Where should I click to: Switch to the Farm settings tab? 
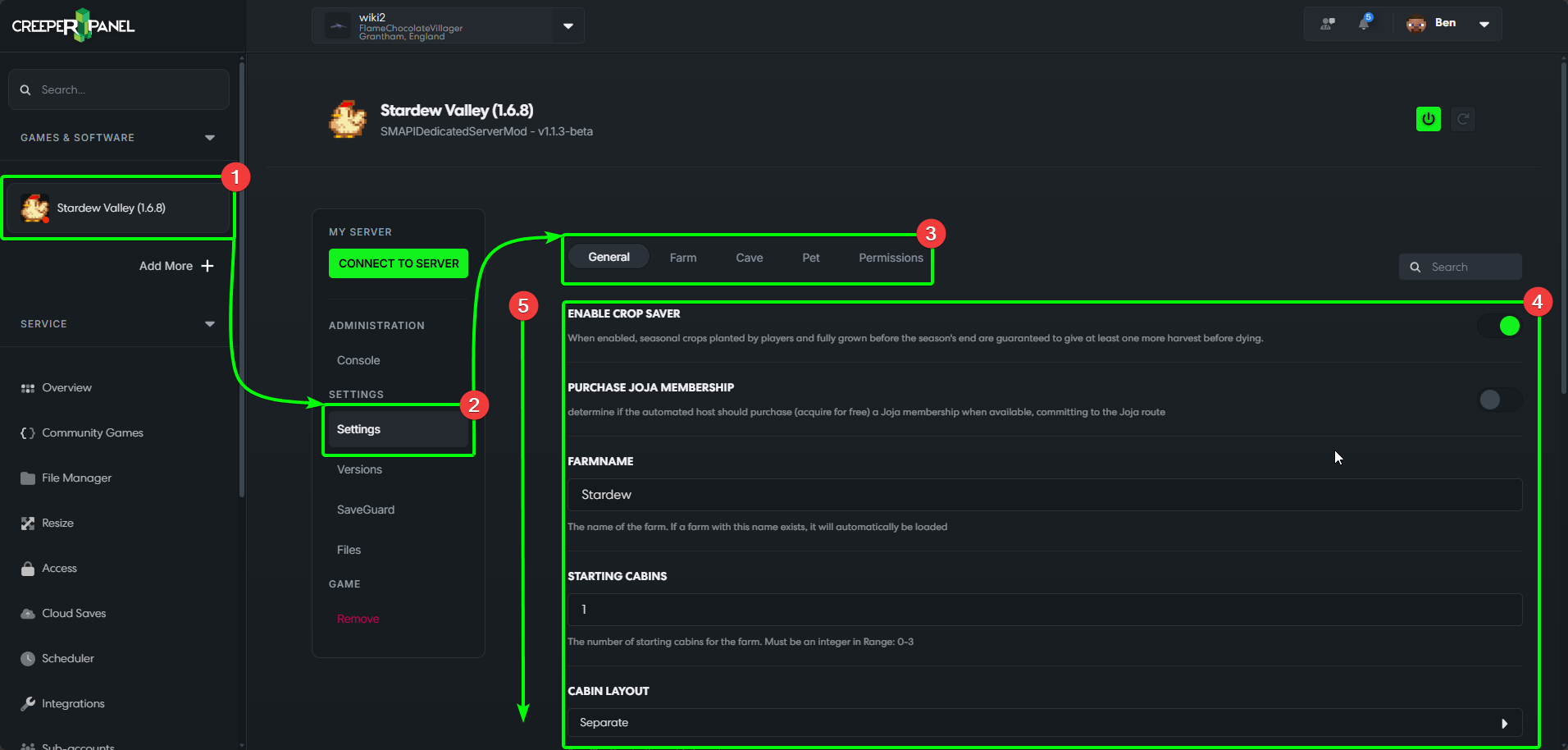coord(682,258)
